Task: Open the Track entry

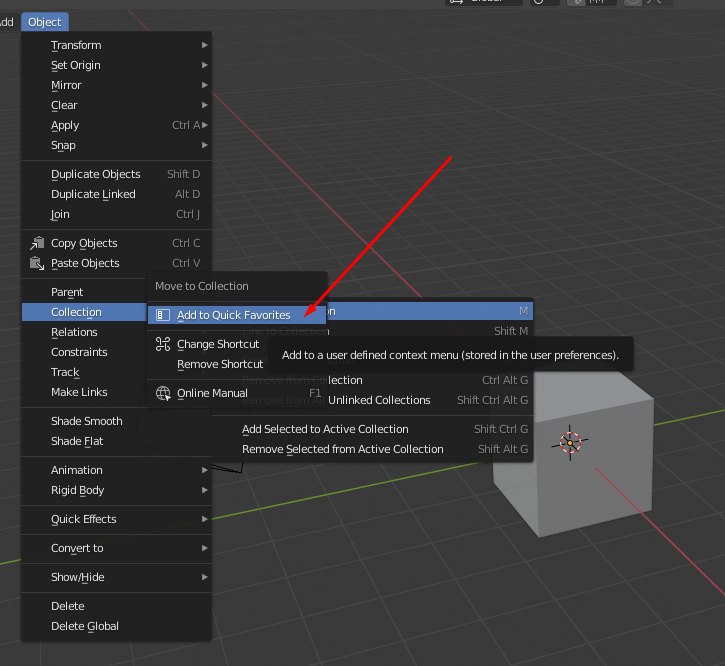Action: (x=84, y=372)
